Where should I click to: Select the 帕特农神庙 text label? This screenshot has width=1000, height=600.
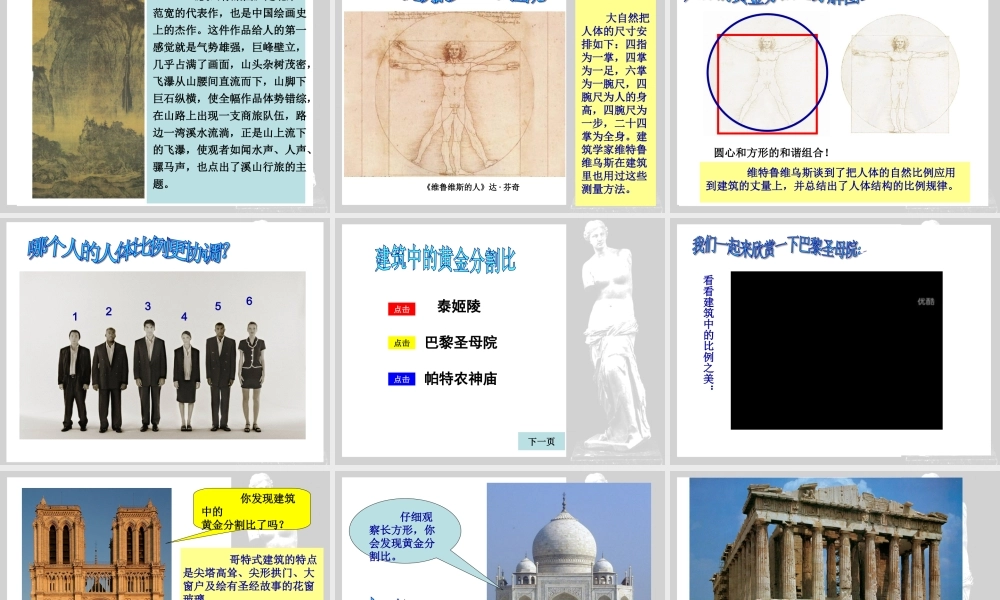point(460,379)
